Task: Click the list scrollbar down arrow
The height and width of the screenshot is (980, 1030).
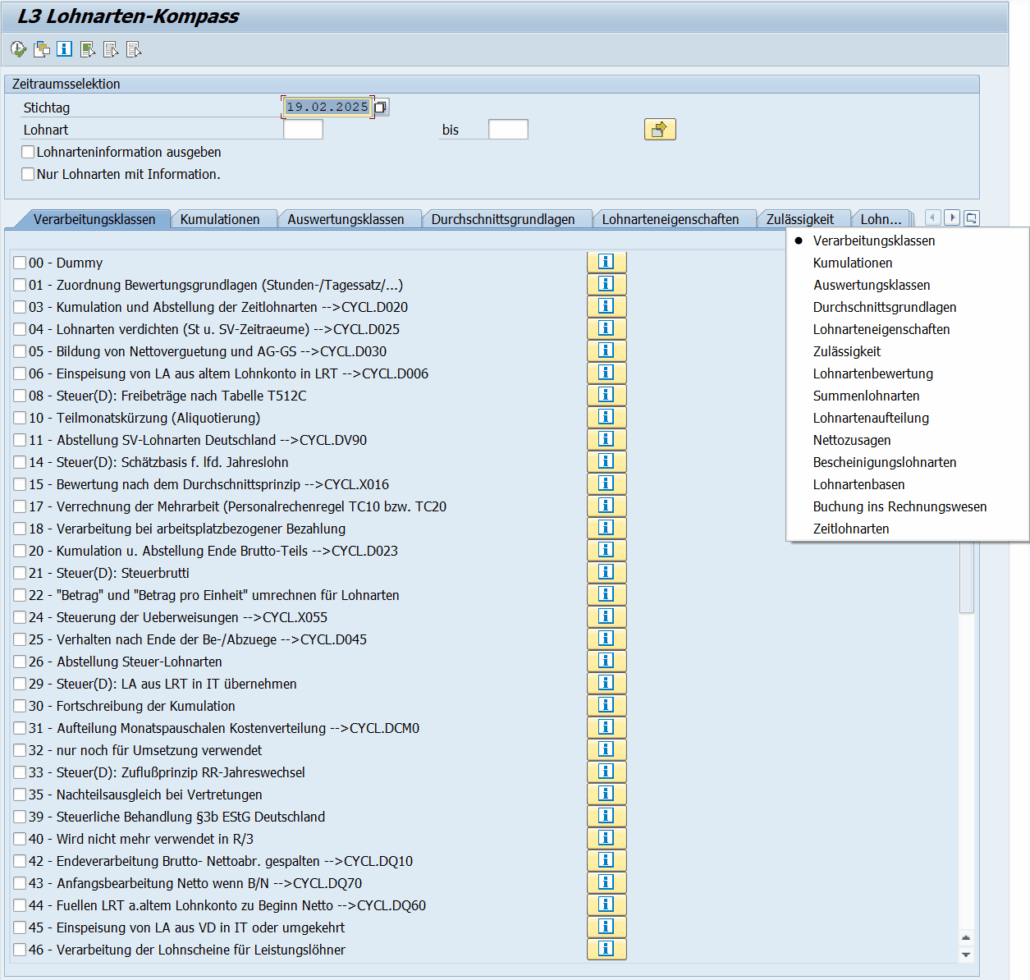Action: (x=966, y=954)
